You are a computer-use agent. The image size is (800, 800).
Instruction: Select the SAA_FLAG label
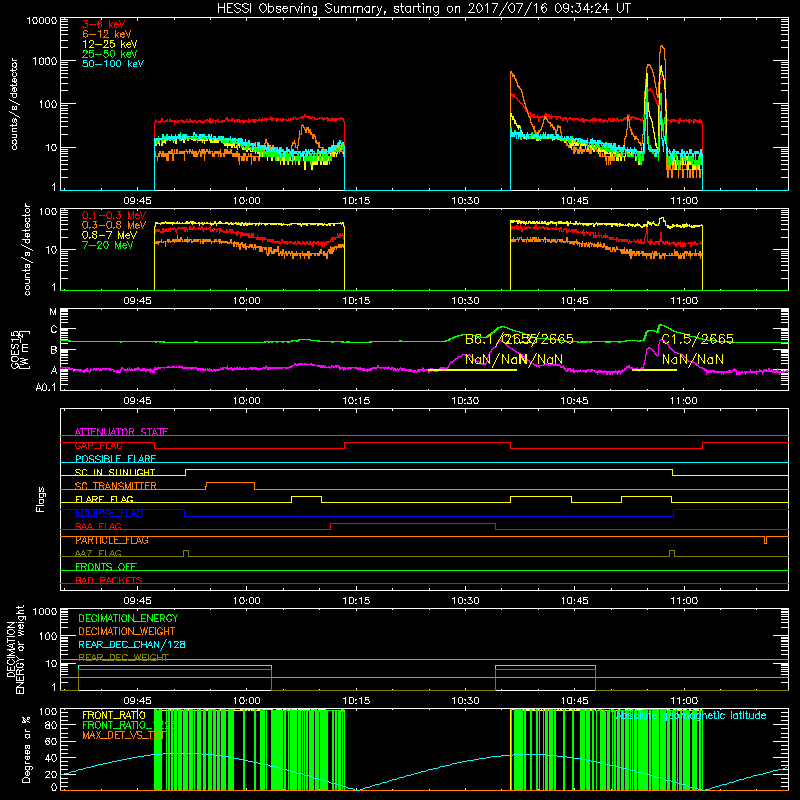coord(98,526)
